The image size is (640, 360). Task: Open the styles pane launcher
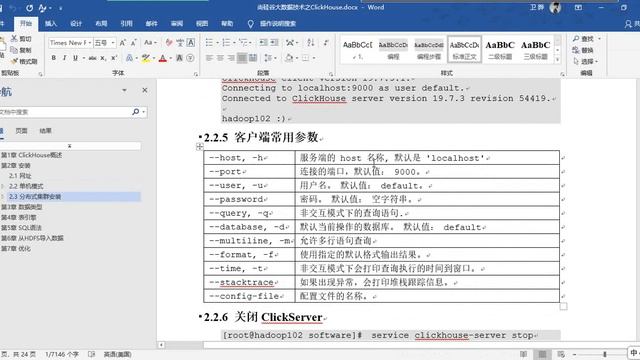coord(562,74)
